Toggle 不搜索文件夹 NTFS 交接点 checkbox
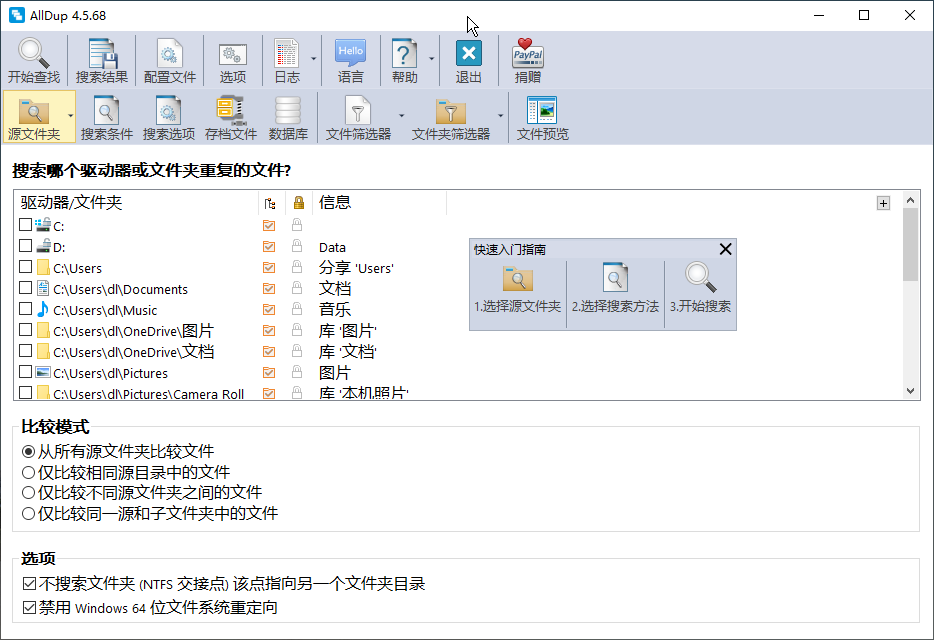The image size is (934, 640). [x=29, y=583]
